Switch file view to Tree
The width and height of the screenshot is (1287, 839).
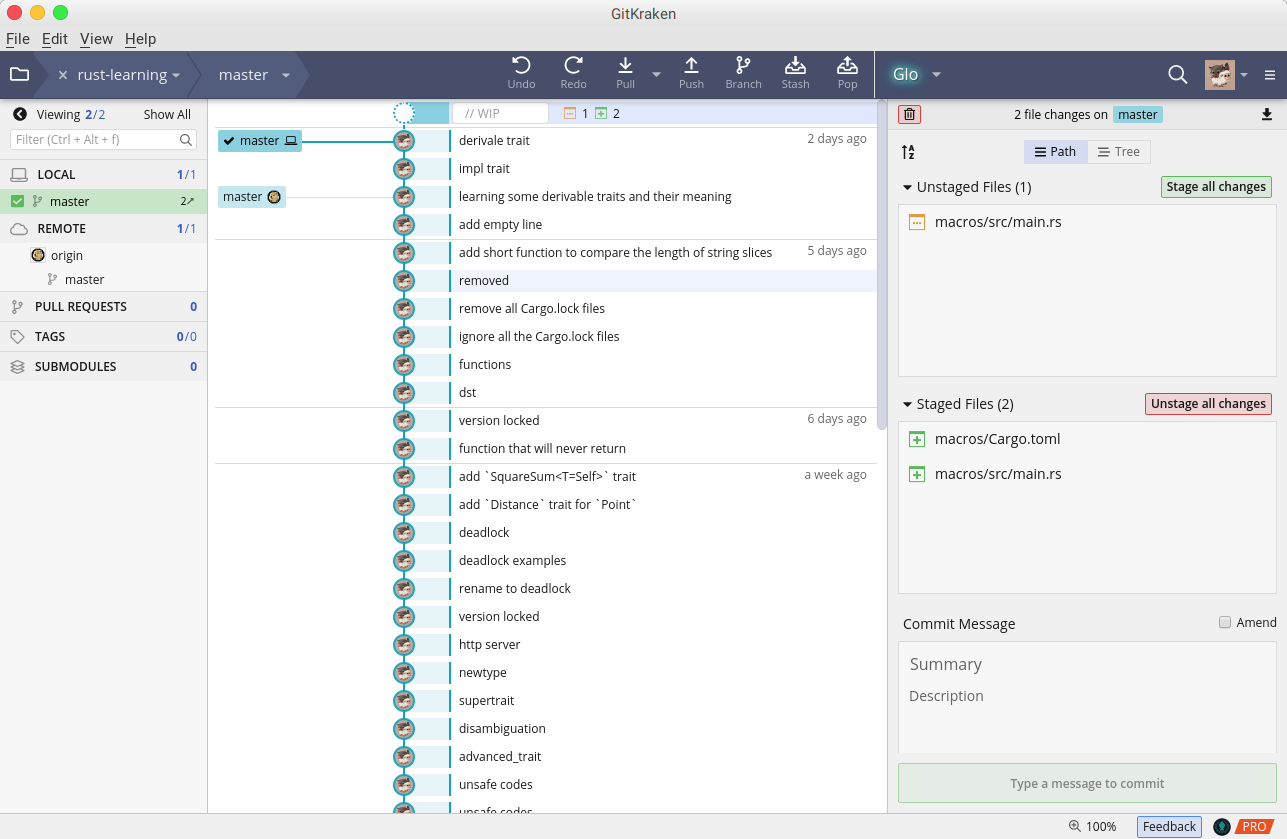pos(1119,152)
